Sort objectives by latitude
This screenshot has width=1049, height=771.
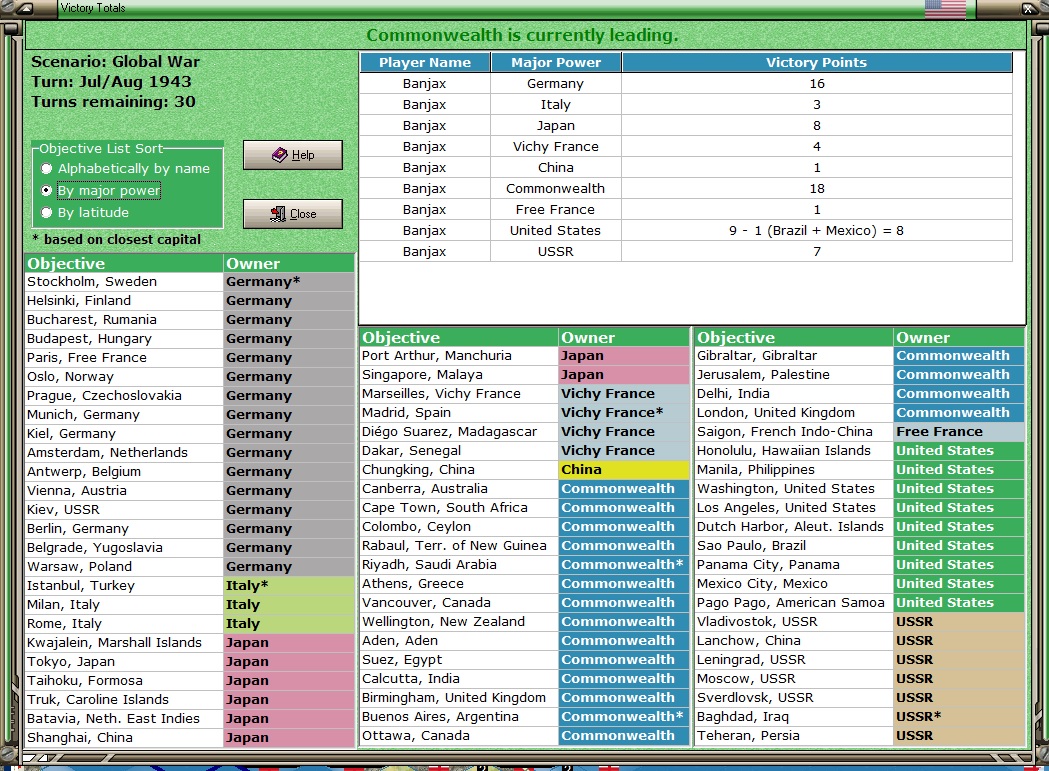coord(85,213)
